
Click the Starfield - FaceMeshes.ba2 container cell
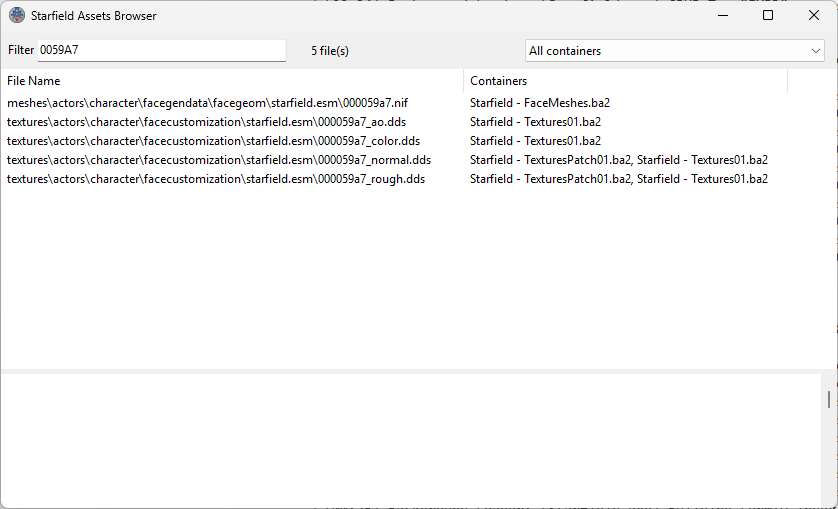pyautogui.click(x=540, y=102)
